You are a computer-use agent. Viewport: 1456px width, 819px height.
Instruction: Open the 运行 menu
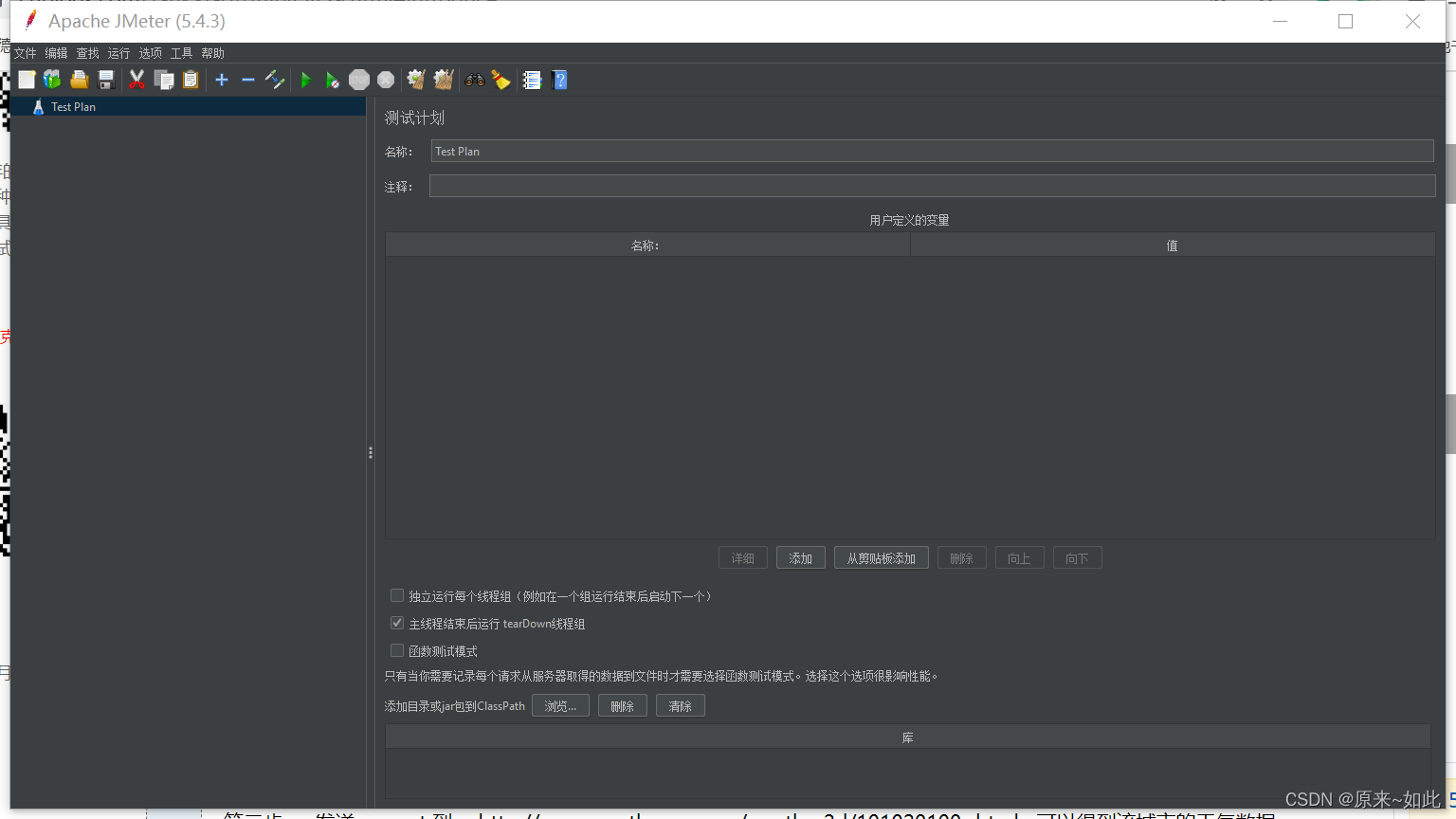(x=118, y=53)
